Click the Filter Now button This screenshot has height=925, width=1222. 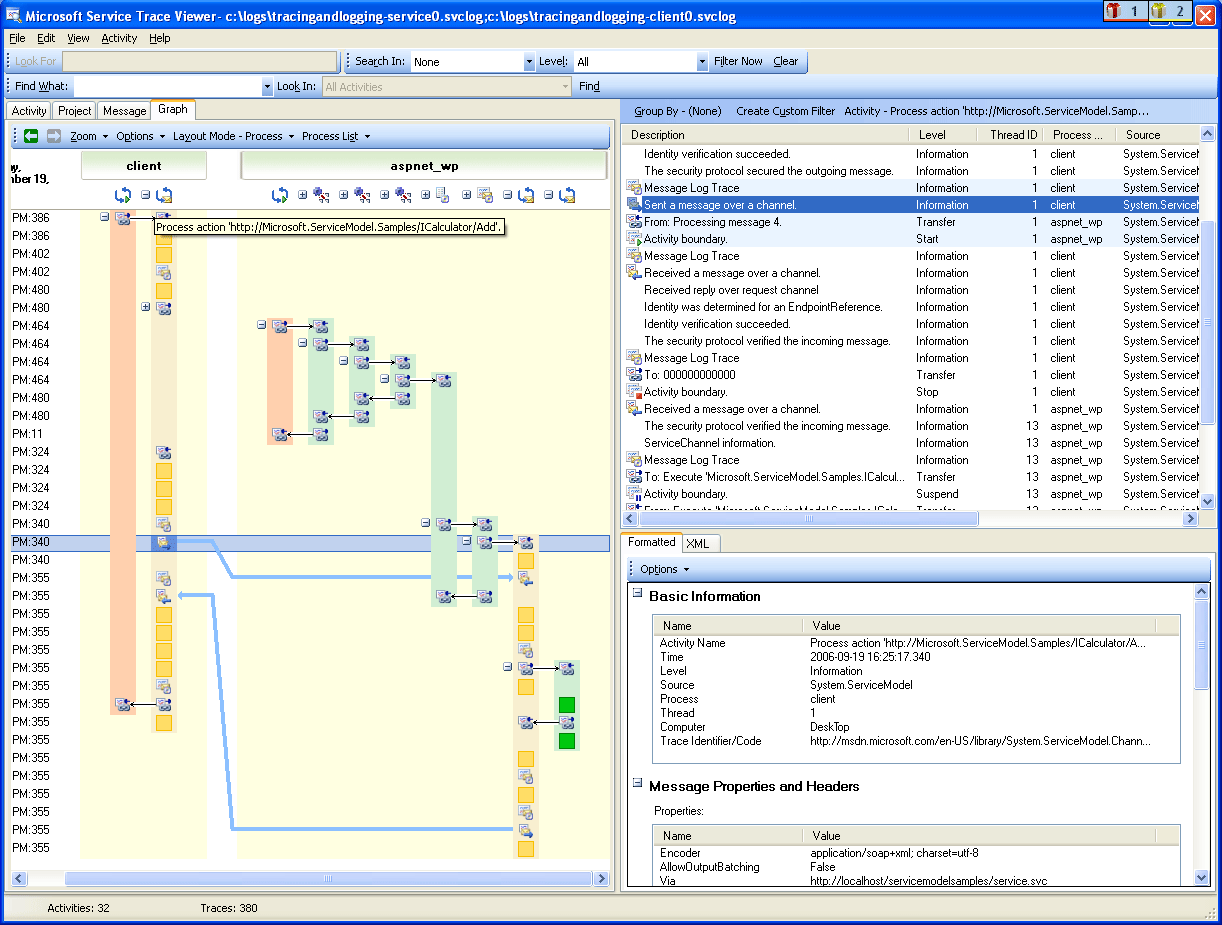(x=739, y=61)
